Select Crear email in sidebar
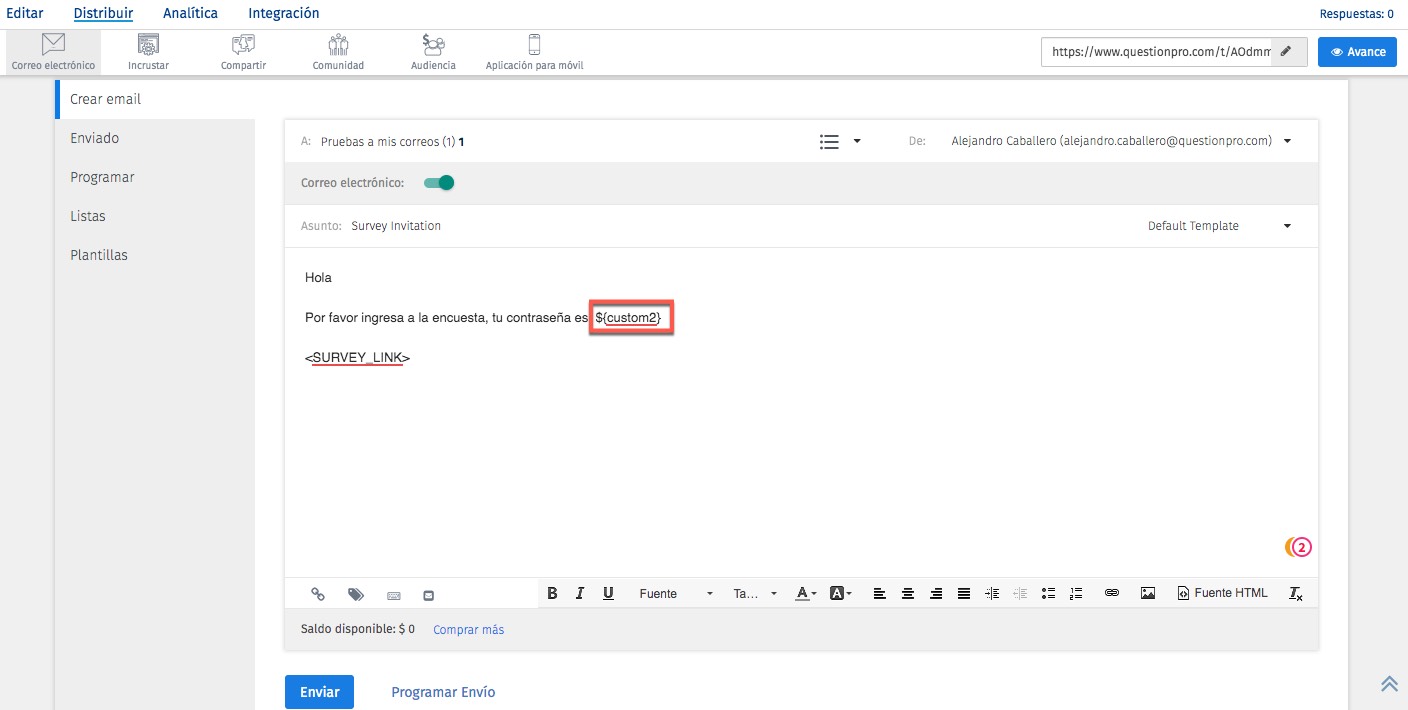1408x710 pixels. click(x=155, y=99)
